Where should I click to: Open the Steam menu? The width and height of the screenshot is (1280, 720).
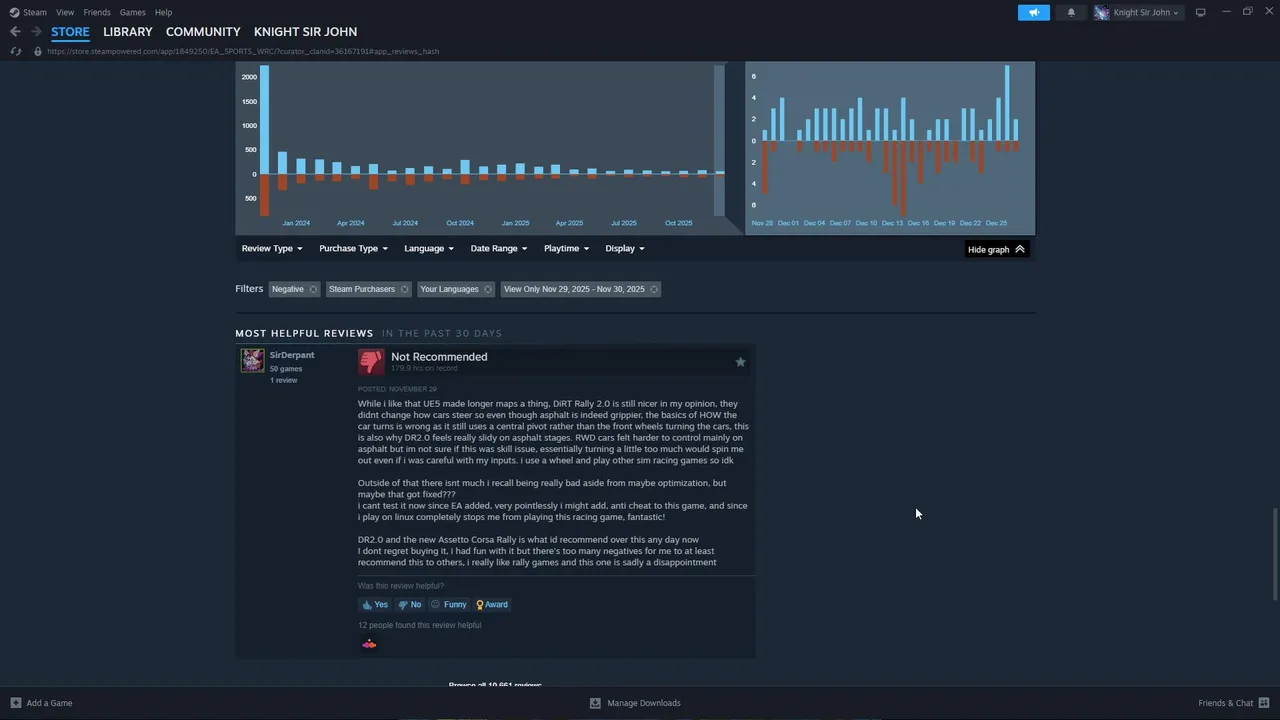pyautogui.click(x=35, y=12)
